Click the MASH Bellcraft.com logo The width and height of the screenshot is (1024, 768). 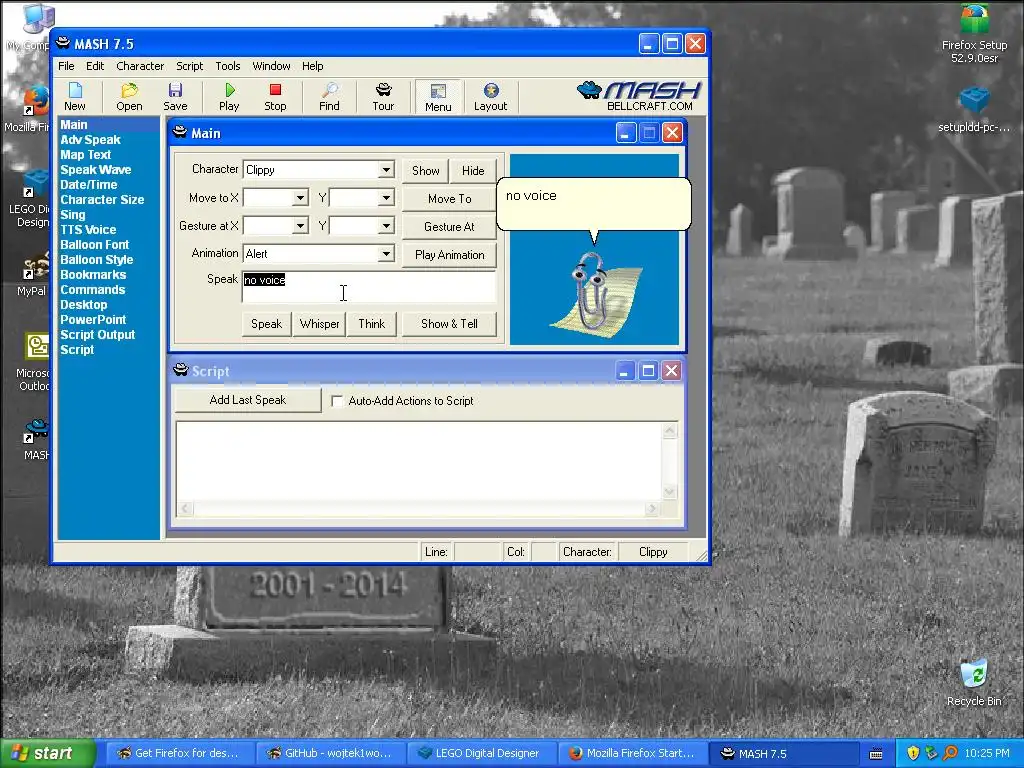coord(639,96)
